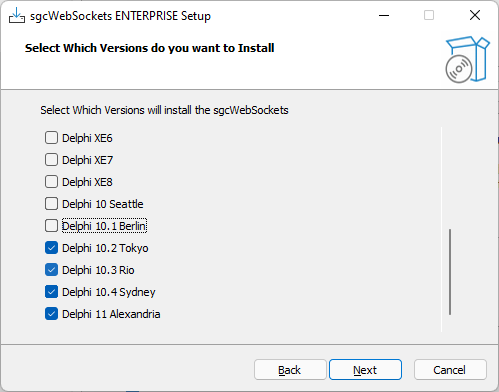Image resolution: width=499 pixels, height=392 pixels.
Task: Click the Delphi 10.1 Berlin label text
Action: [104, 226]
